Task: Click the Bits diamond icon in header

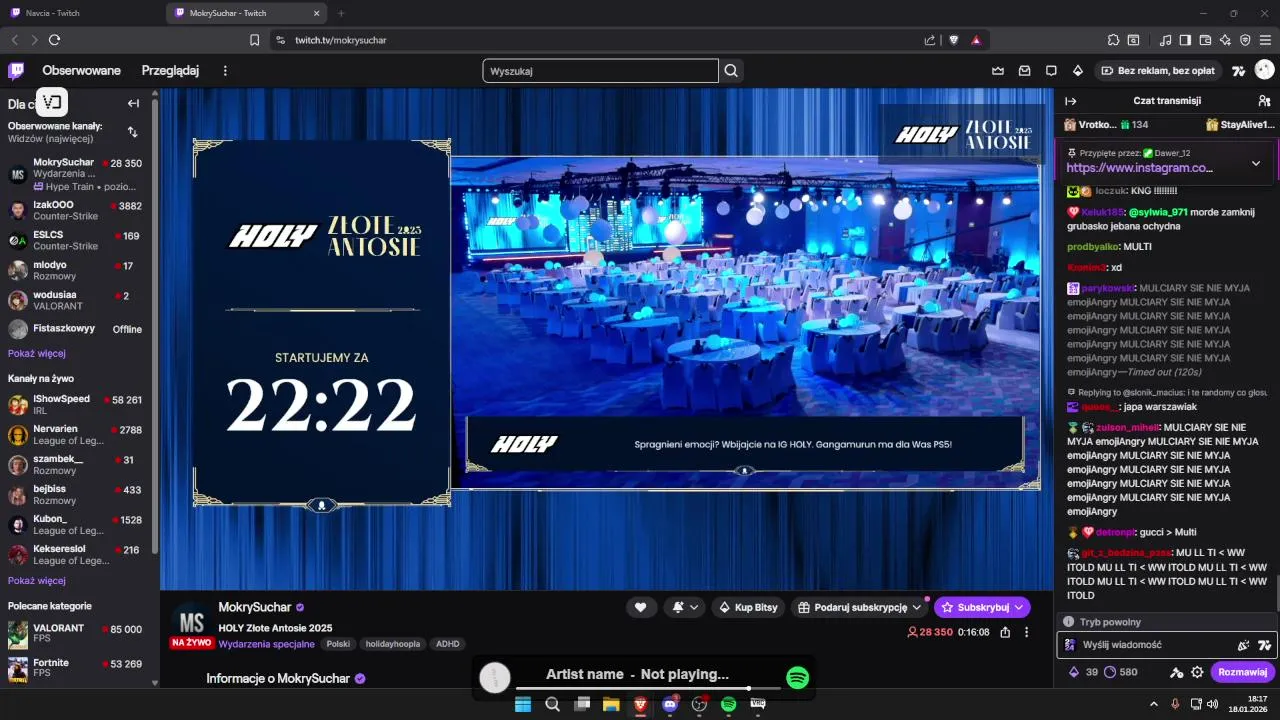Action: [x=1077, y=71]
